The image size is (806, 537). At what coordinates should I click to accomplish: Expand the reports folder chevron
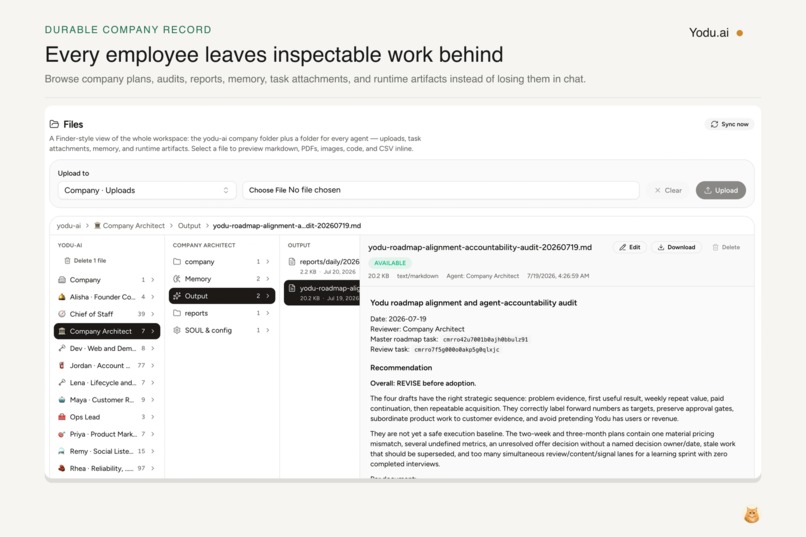(x=268, y=313)
